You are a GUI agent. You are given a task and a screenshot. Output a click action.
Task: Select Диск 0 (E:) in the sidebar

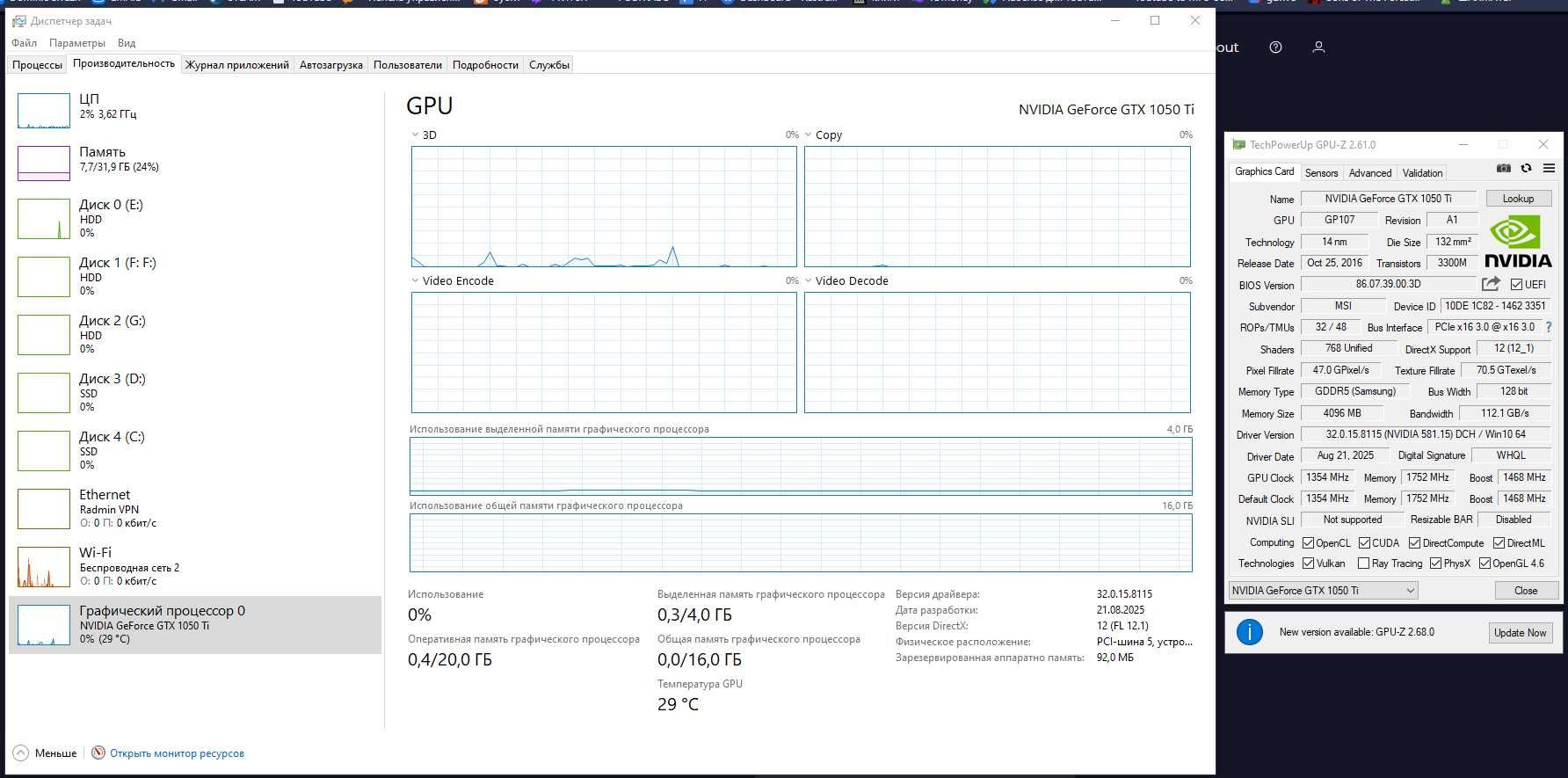(x=195, y=218)
